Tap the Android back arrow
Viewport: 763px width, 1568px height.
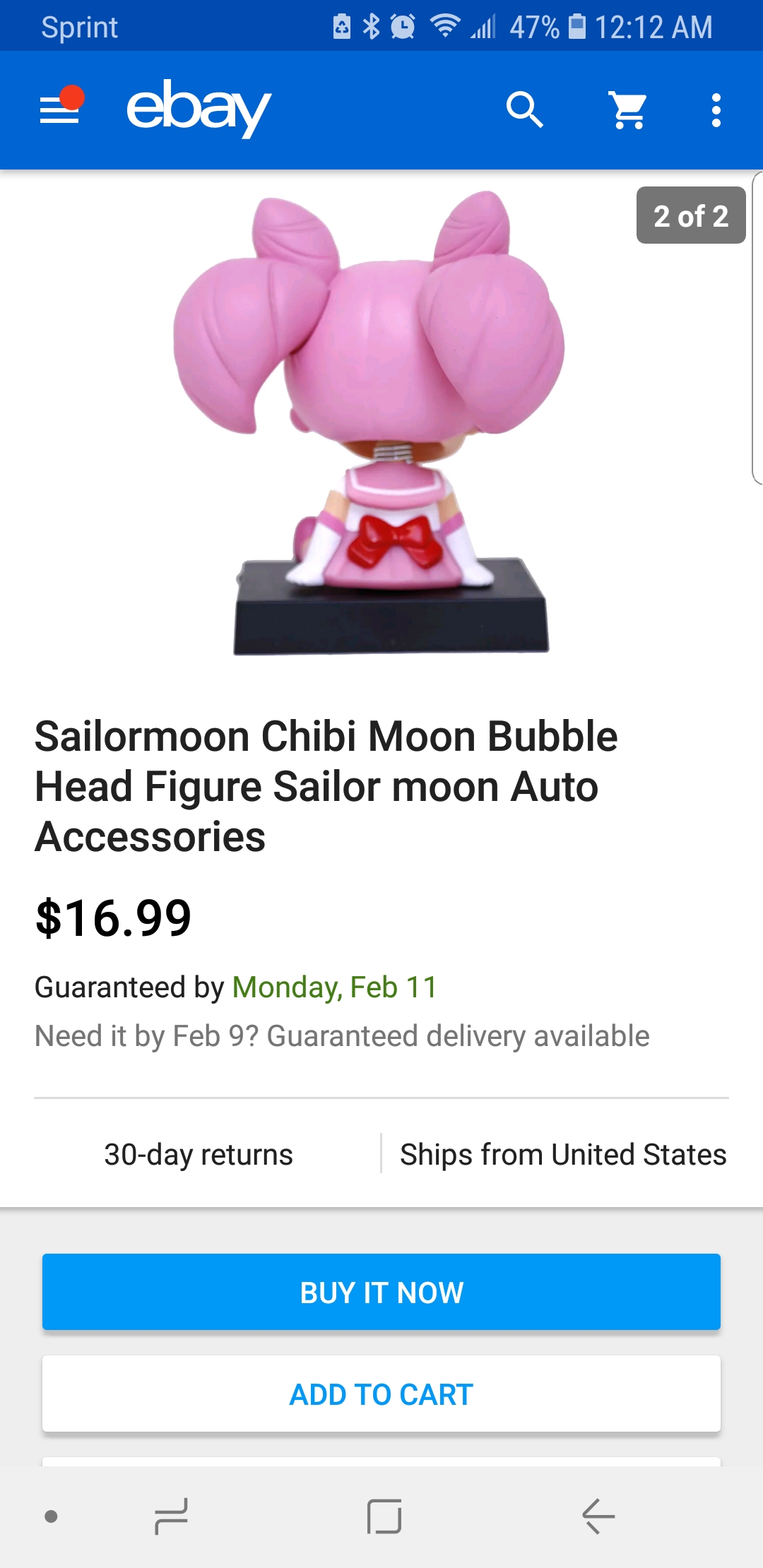(x=598, y=1516)
